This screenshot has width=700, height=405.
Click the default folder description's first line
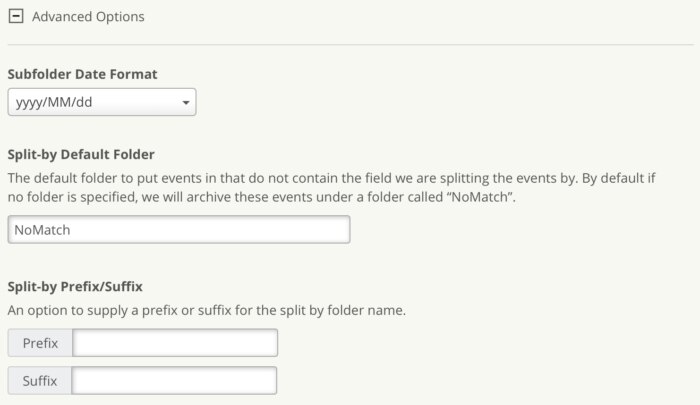coord(330,178)
